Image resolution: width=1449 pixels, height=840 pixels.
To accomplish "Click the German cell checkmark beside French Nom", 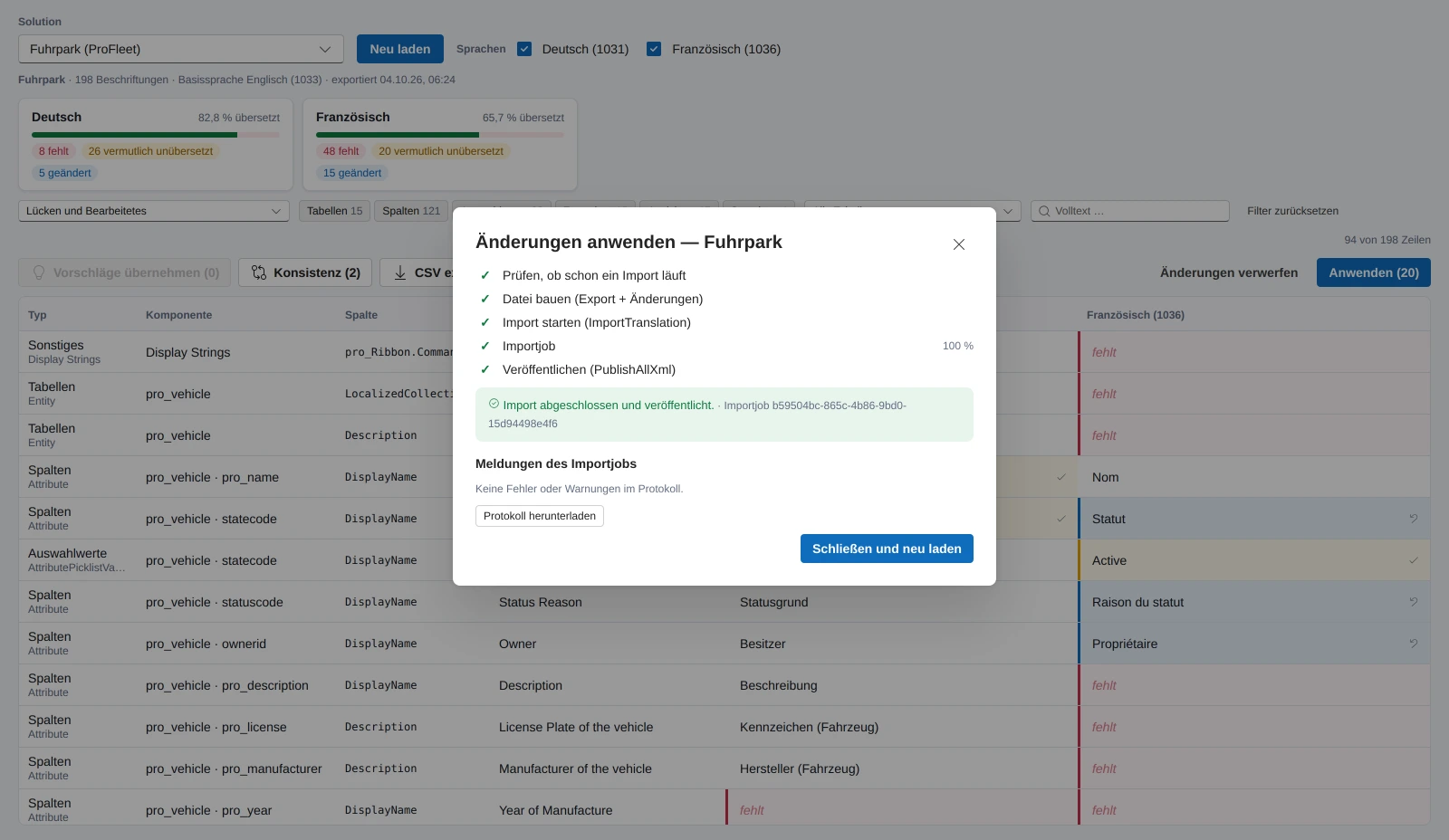I will click(x=1061, y=477).
